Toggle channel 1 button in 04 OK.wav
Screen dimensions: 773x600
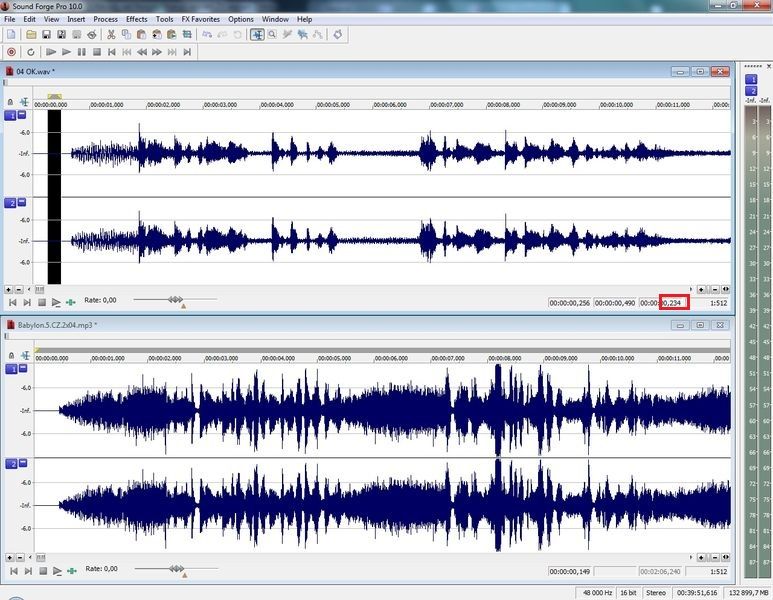click(x=10, y=115)
